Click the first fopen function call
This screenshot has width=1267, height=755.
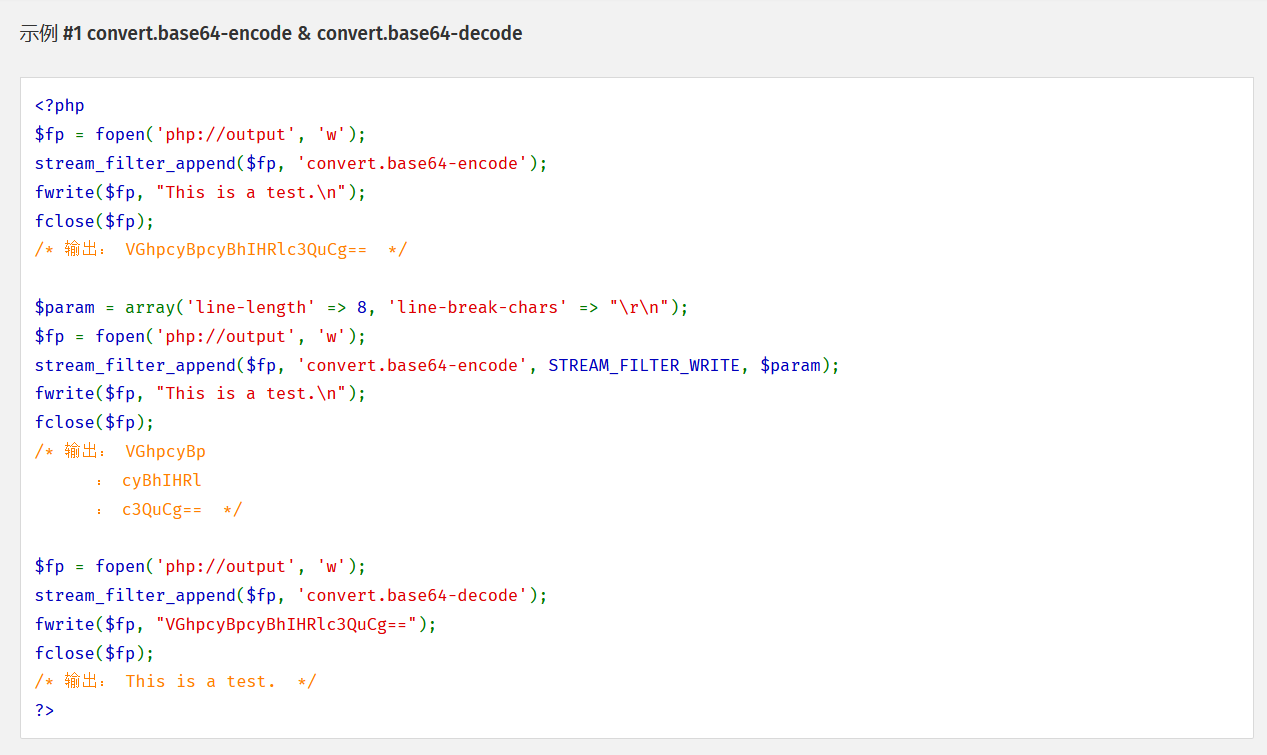click(120, 134)
